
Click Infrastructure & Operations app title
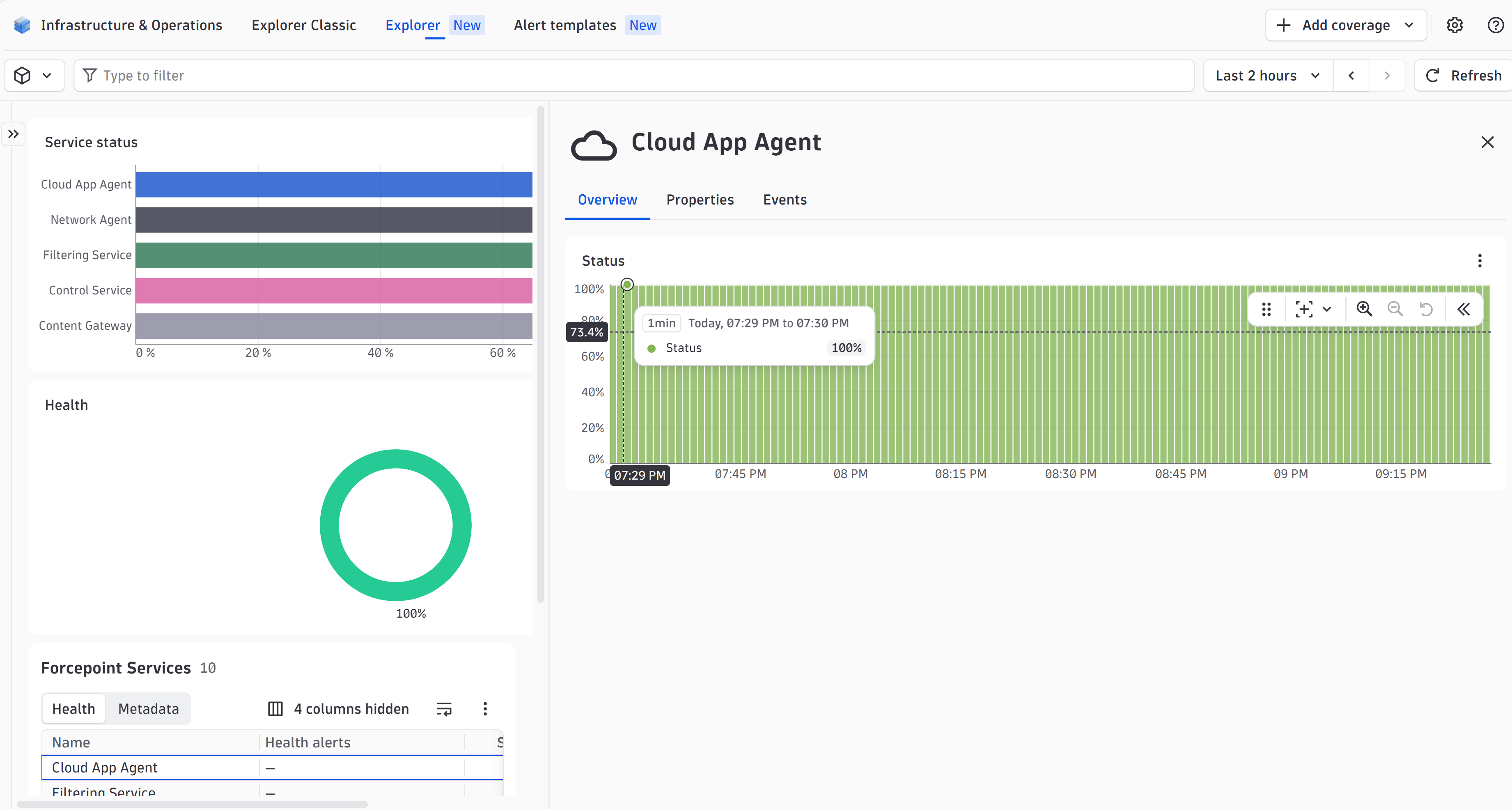(131, 25)
